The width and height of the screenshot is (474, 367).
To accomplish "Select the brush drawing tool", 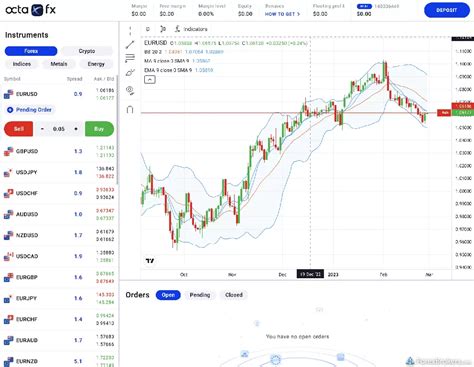I will (130, 73).
